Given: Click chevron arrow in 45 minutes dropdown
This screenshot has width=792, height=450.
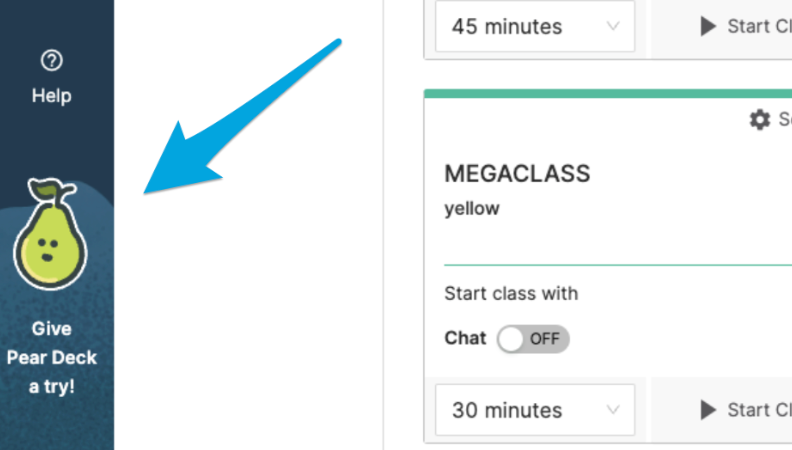Looking at the screenshot, I should click(x=613, y=27).
